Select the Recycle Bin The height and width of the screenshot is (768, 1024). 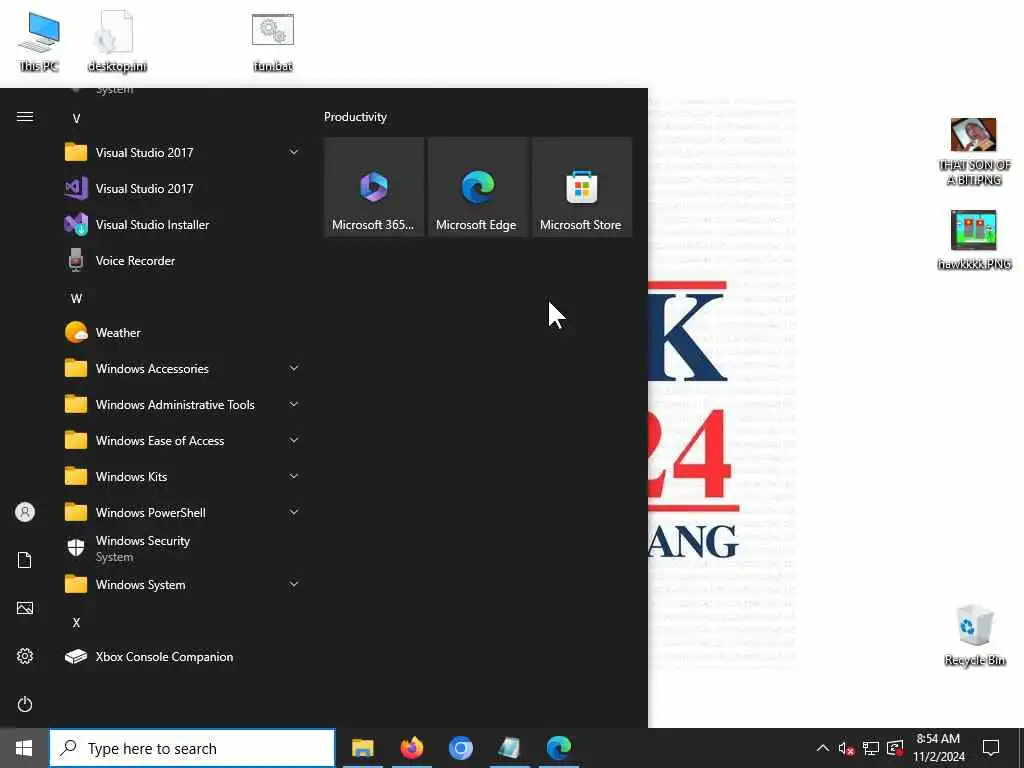974,635
